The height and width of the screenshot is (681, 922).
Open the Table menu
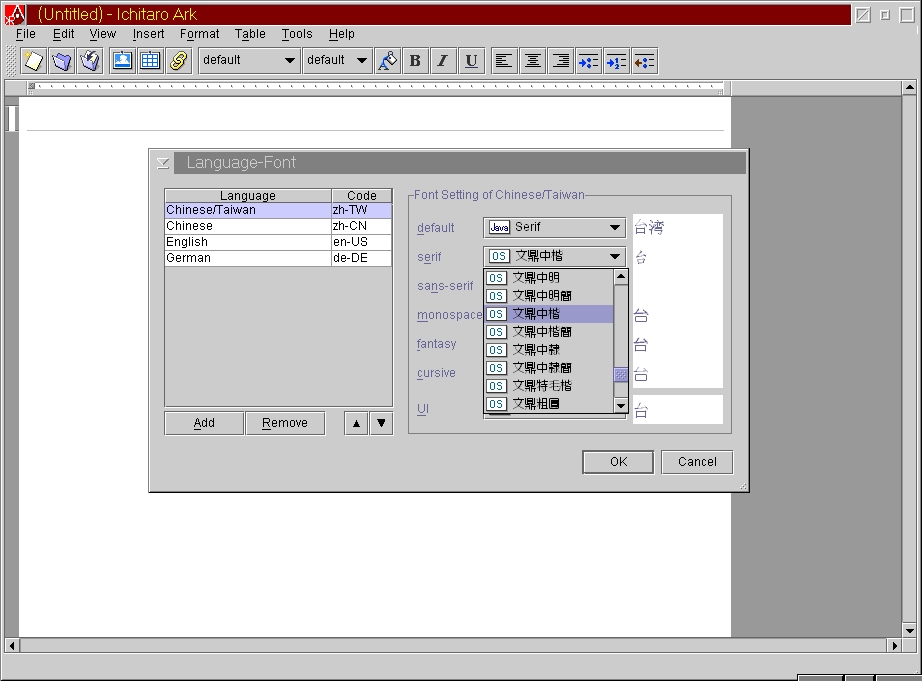coord(250,34)
